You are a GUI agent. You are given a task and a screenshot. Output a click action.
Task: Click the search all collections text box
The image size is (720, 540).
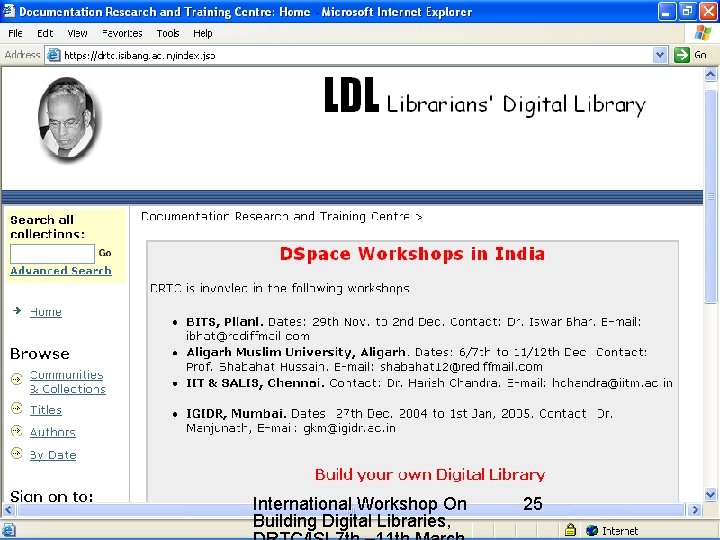tap(52, 253)
